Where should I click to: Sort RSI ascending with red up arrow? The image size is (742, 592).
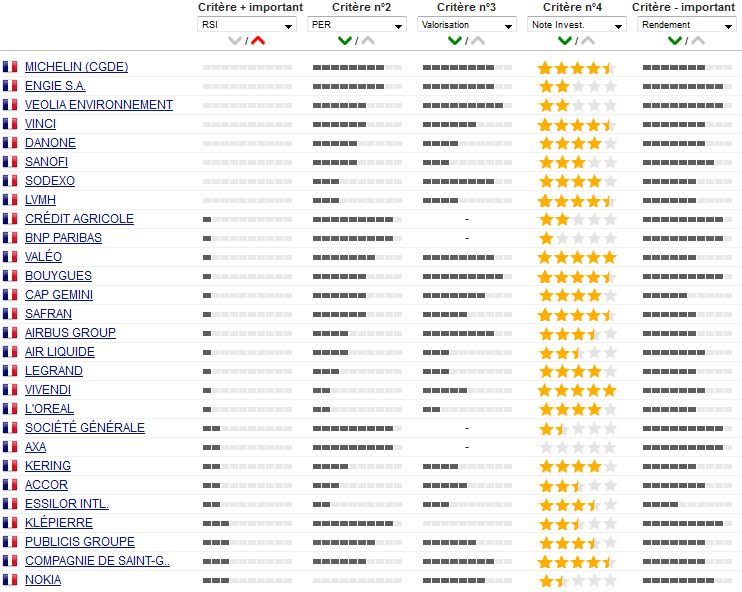[258, 41]
